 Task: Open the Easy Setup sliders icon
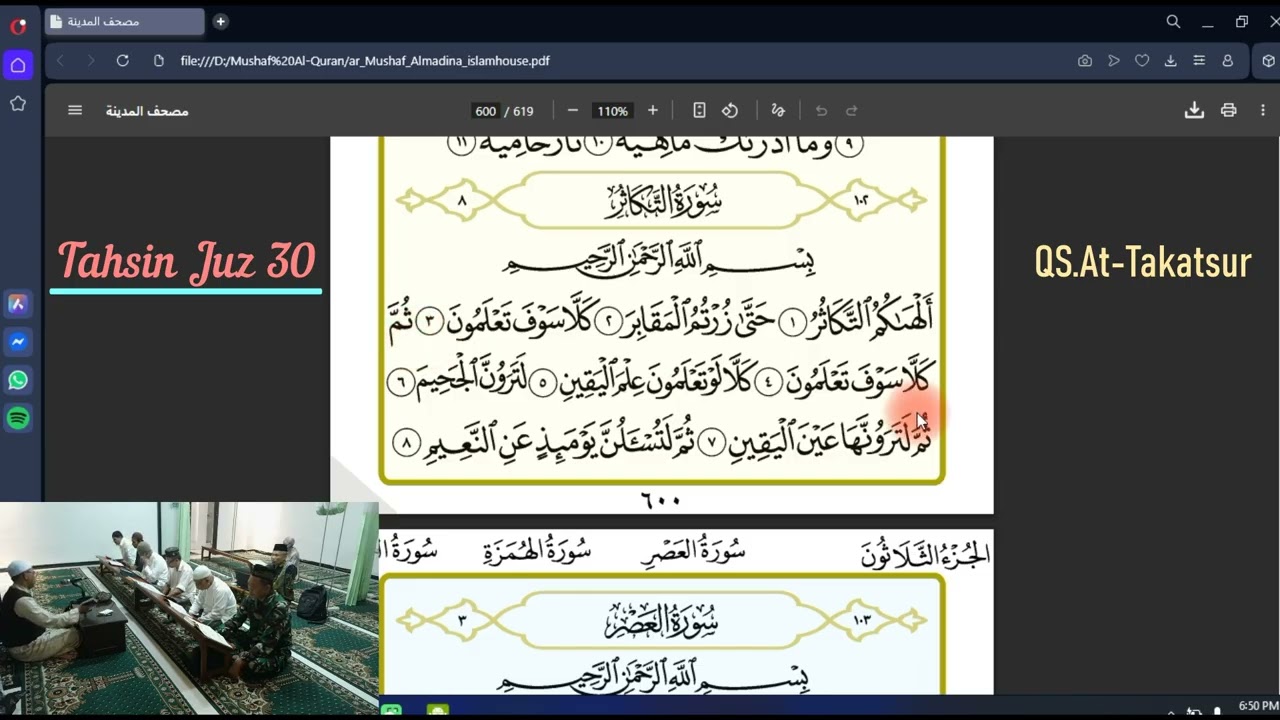[1199, 61]
